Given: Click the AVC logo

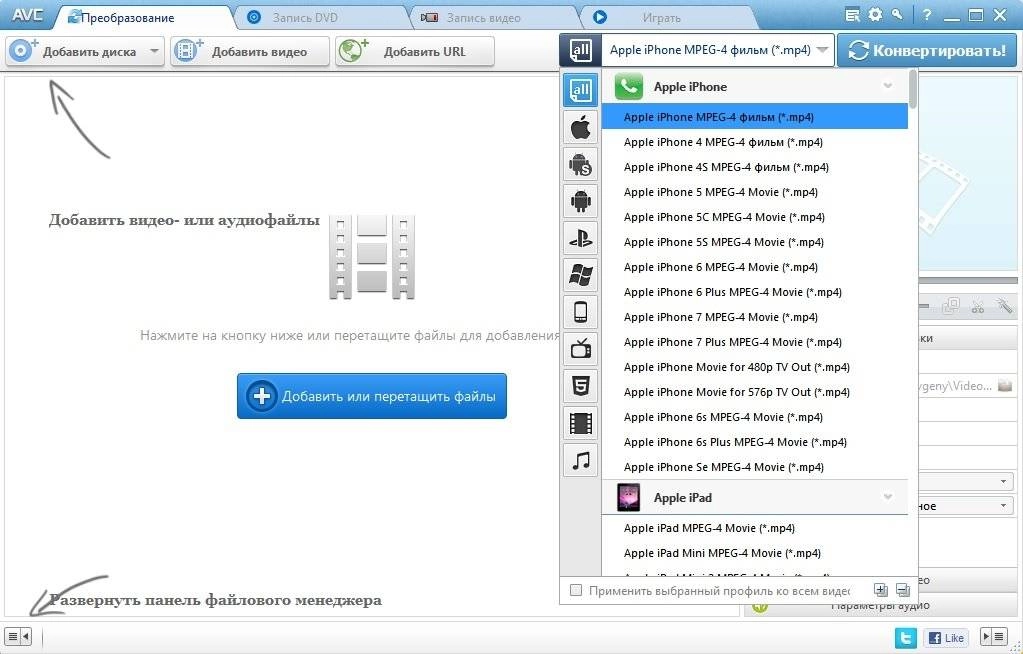Looking at the screenshot, I should 27,15.
